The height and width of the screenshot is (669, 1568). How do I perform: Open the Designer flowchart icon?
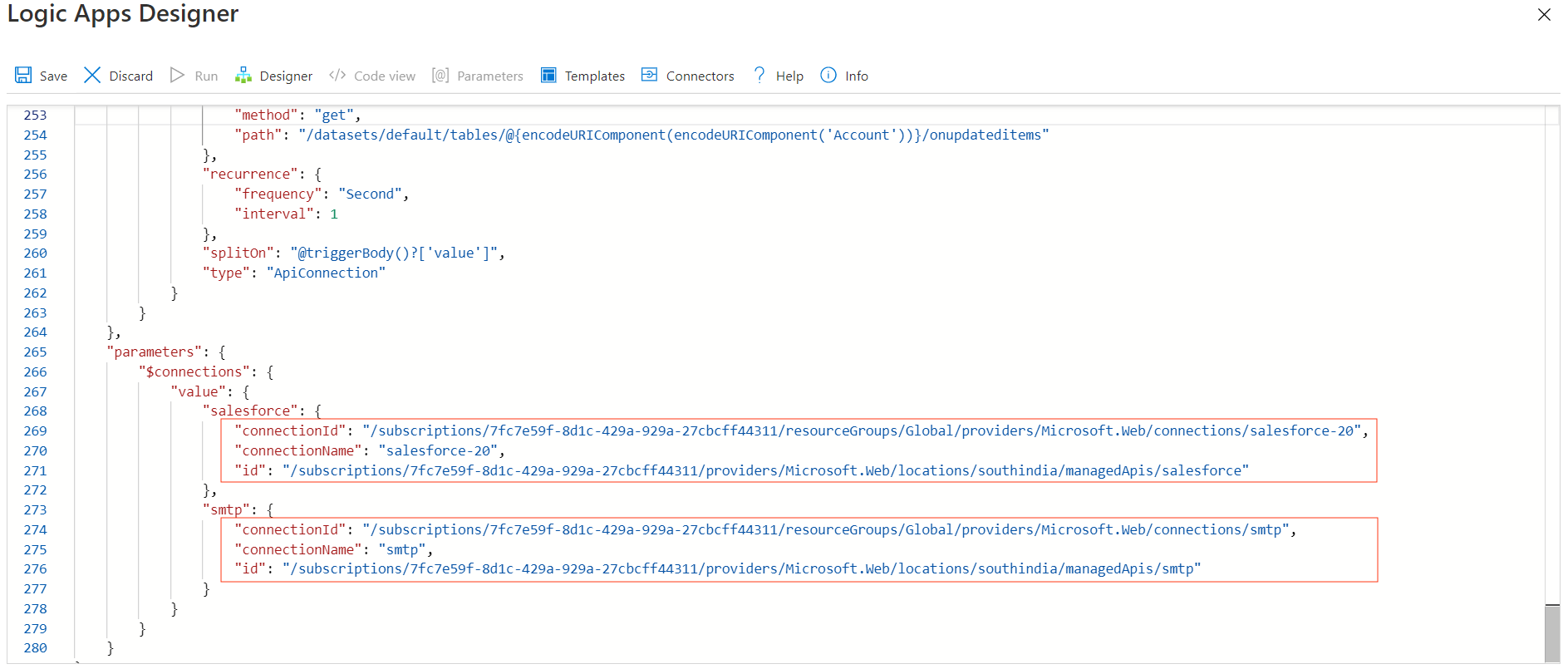click(243, 76)
